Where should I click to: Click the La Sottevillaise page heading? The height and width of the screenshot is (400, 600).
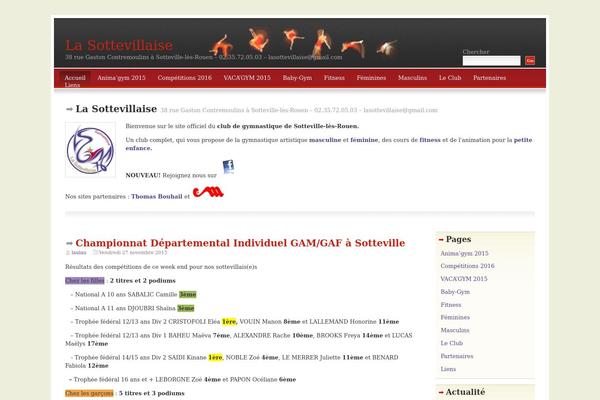(x=116, y=109)
